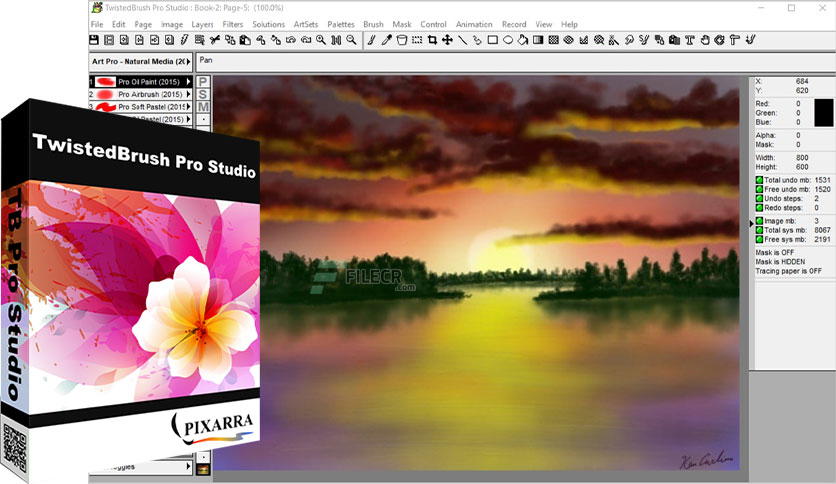Expand arrow on the fourth Pastel brush row

pyautogui.click(x=188, y=119)
